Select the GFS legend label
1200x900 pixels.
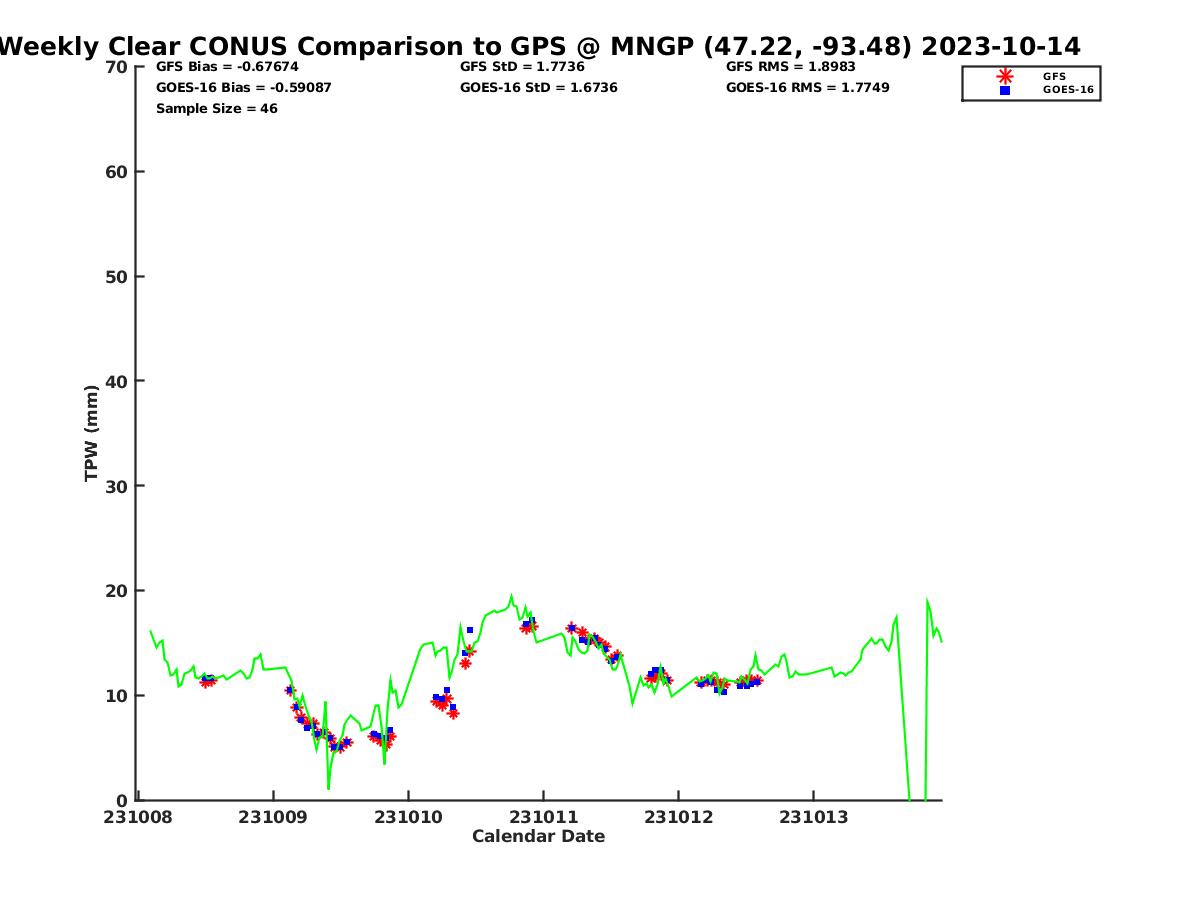(x=1054, y=76)
